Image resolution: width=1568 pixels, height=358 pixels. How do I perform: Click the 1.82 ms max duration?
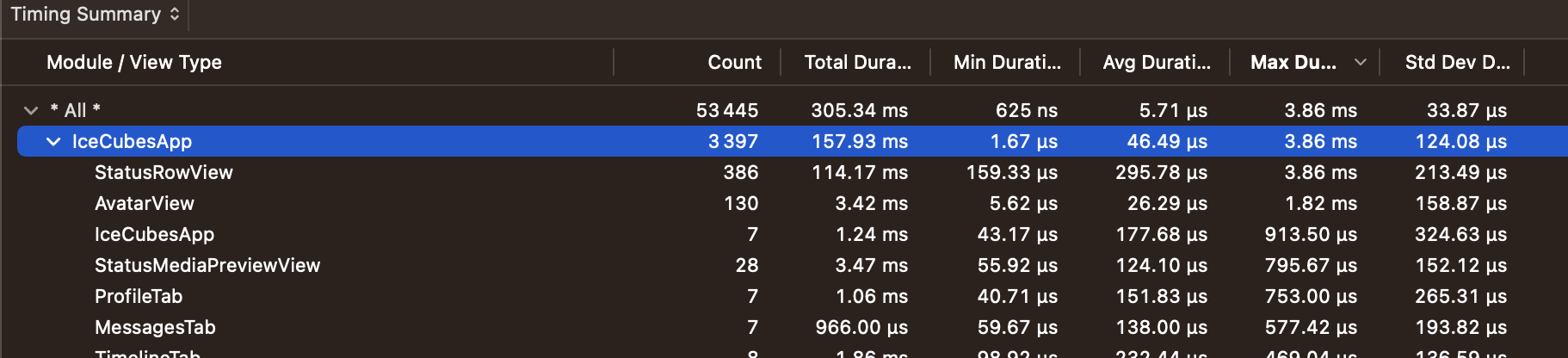click(x=1321, y=203)
